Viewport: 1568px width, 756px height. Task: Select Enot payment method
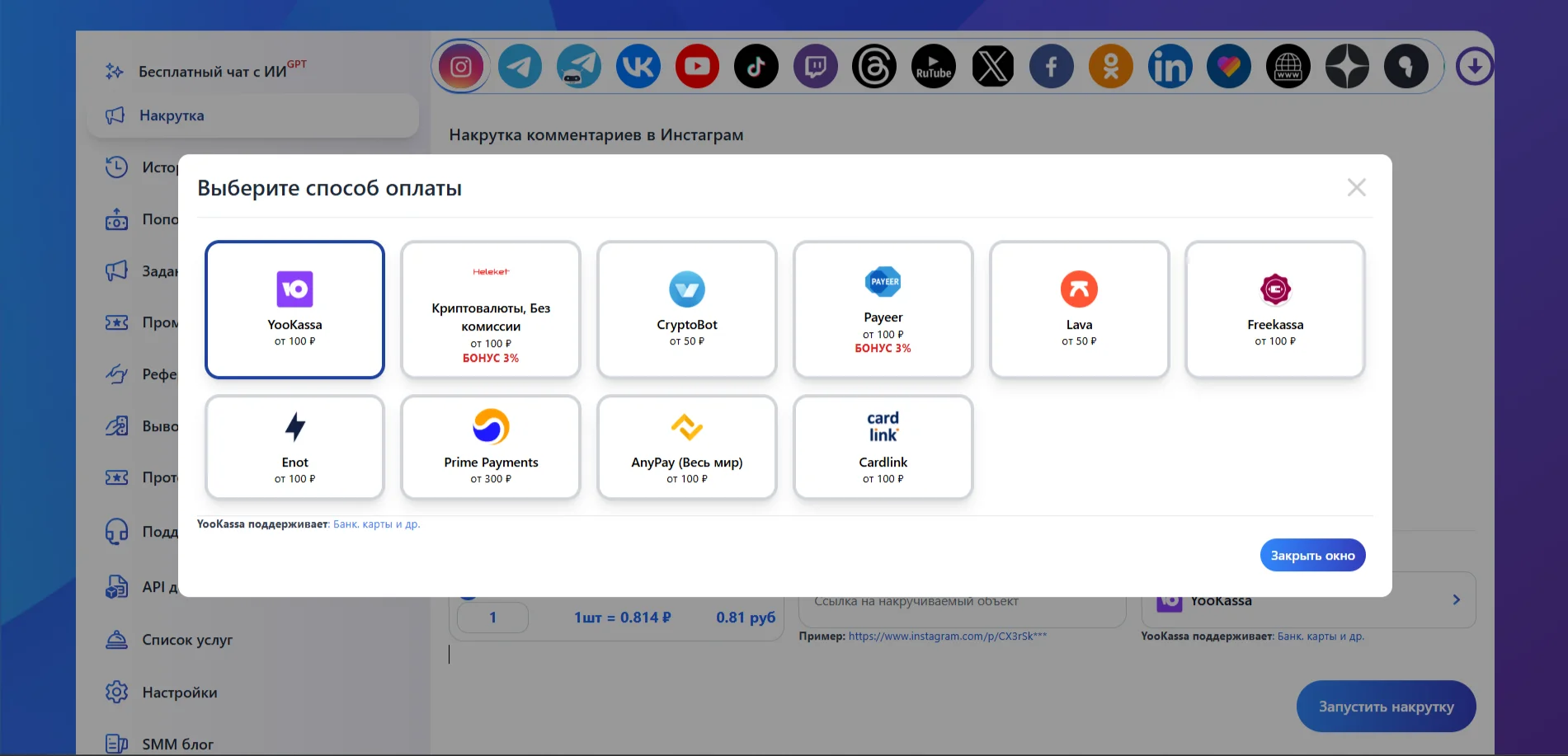(x=294, y=447)
